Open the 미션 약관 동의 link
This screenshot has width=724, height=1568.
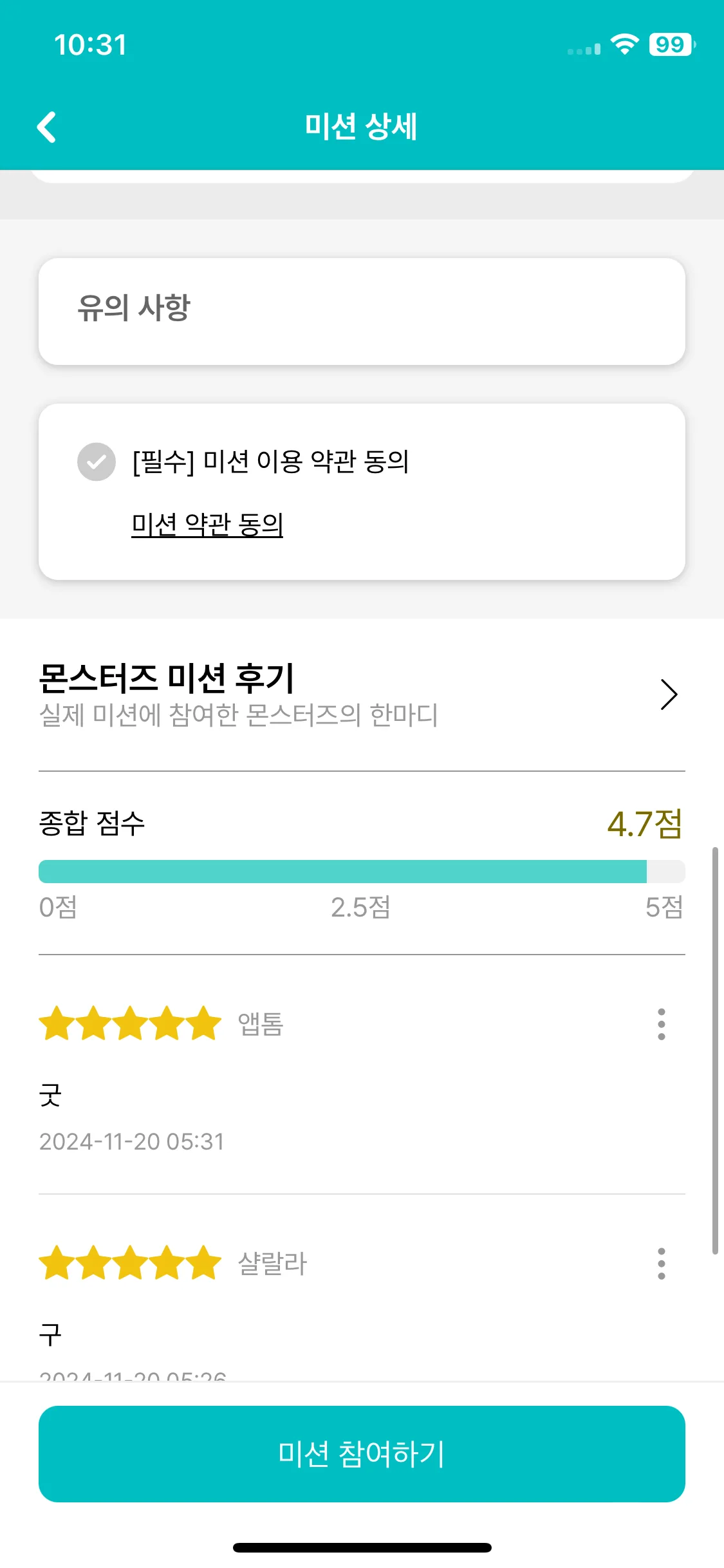pos(207,525)
